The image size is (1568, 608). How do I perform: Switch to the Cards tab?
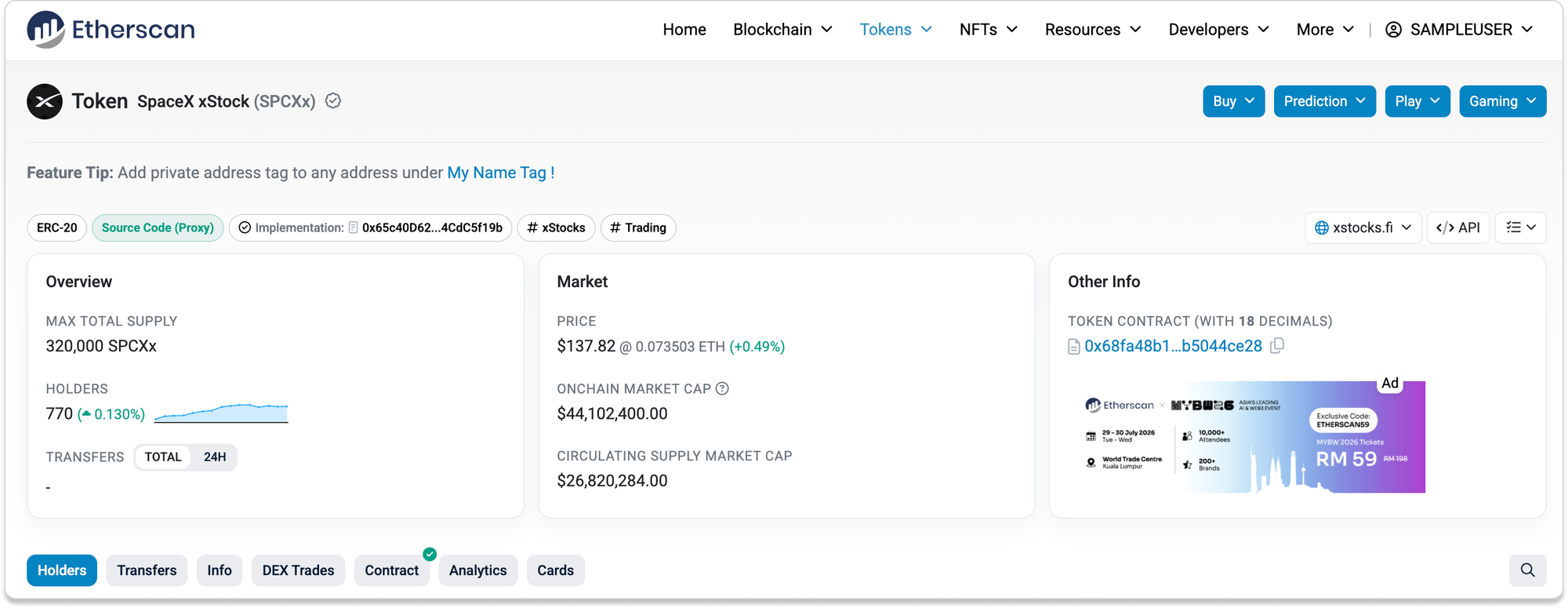(x=556, y=570)
